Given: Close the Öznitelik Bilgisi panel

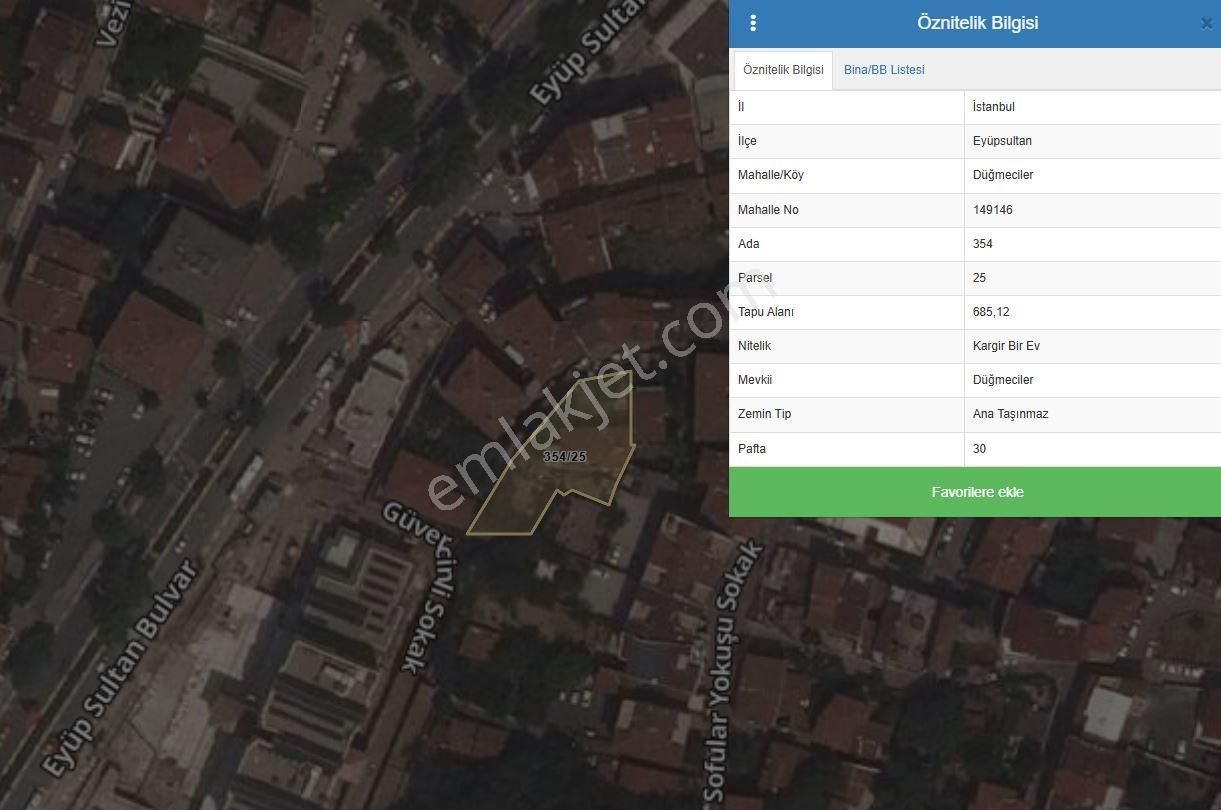Looking at the screenshot, I should pyautogui.click(x=1206, y=24).
